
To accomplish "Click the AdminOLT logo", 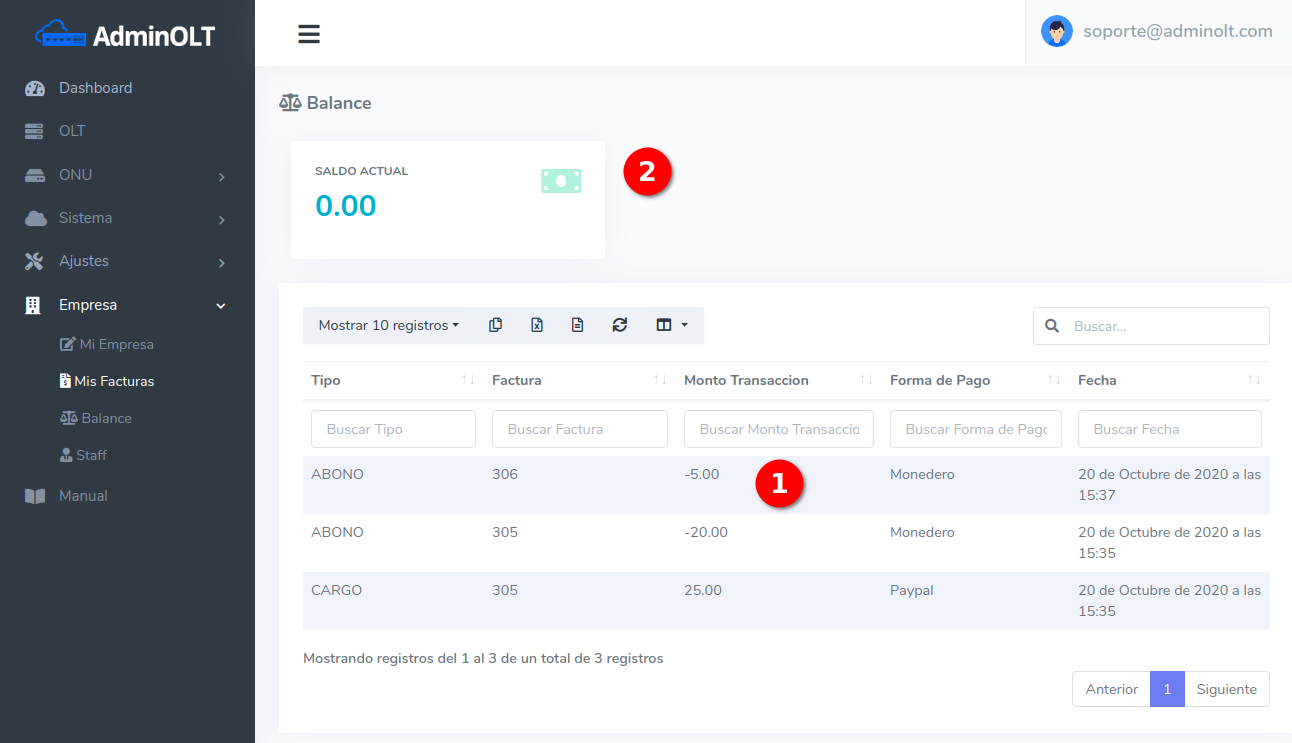I will (126, 36).
